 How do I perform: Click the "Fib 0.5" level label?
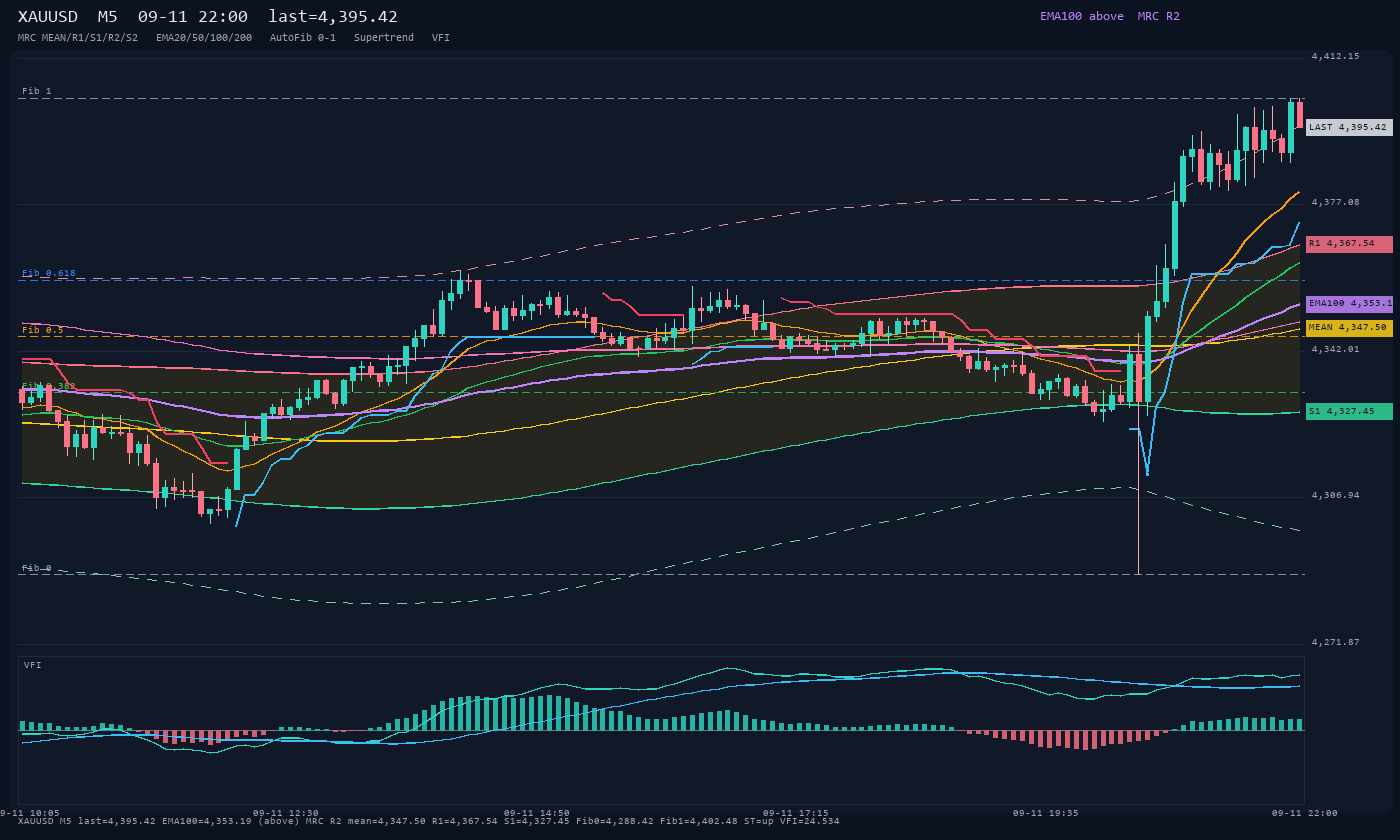[x=43, y=329]
